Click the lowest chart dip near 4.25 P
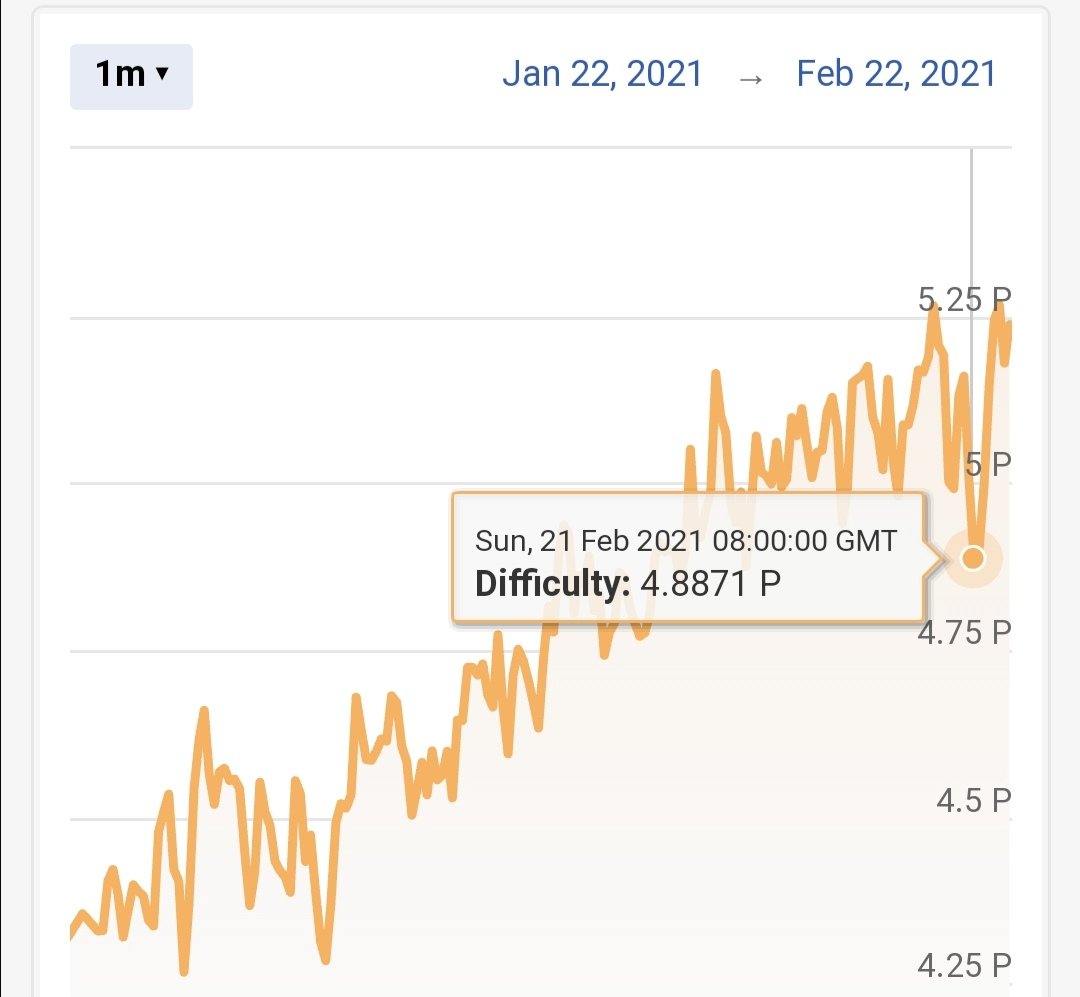Image resolution: width=1080 pixels, height=997 pixels. pyautogui.click(x=184, y=972)
